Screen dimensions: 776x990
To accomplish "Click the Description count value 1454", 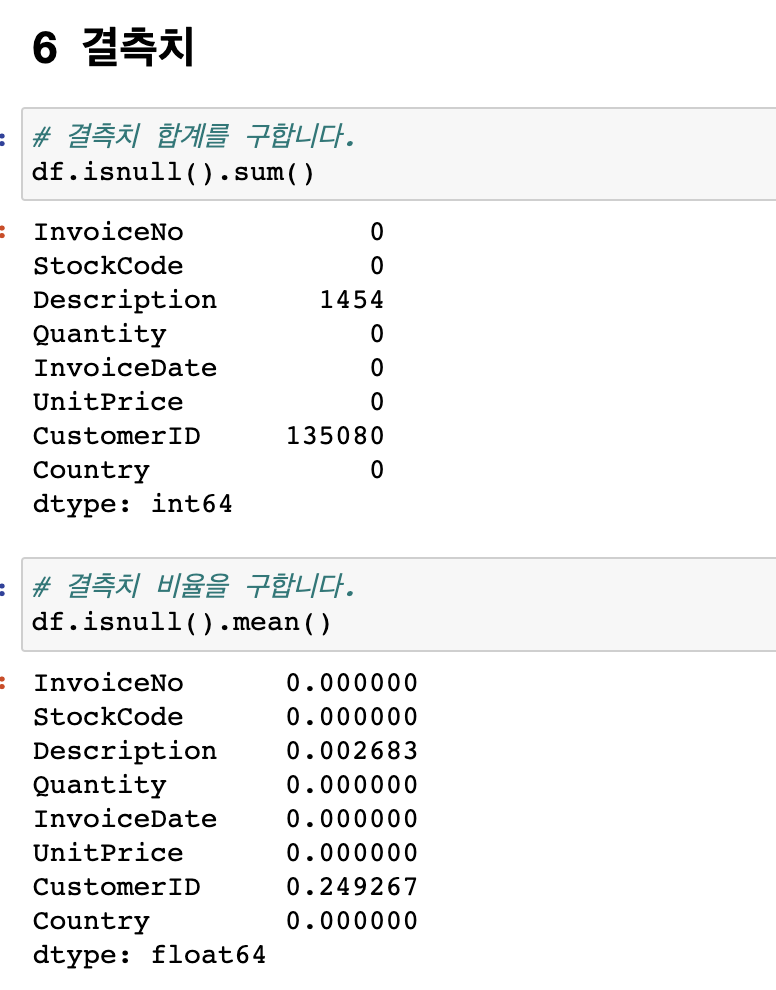I will click(352, 300).
